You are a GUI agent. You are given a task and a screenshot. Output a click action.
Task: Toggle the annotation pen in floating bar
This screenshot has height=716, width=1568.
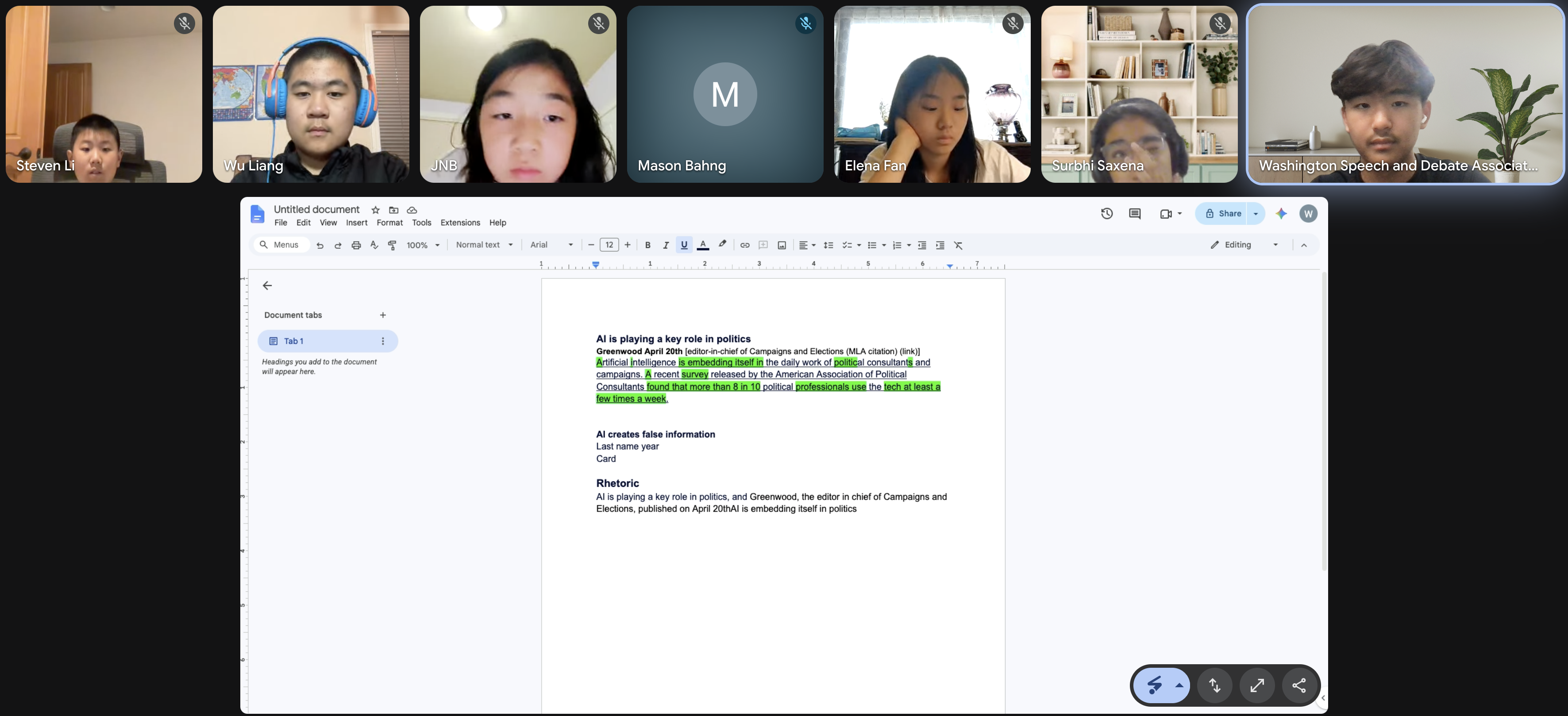pyautogui.click(x=1155, y=685)
